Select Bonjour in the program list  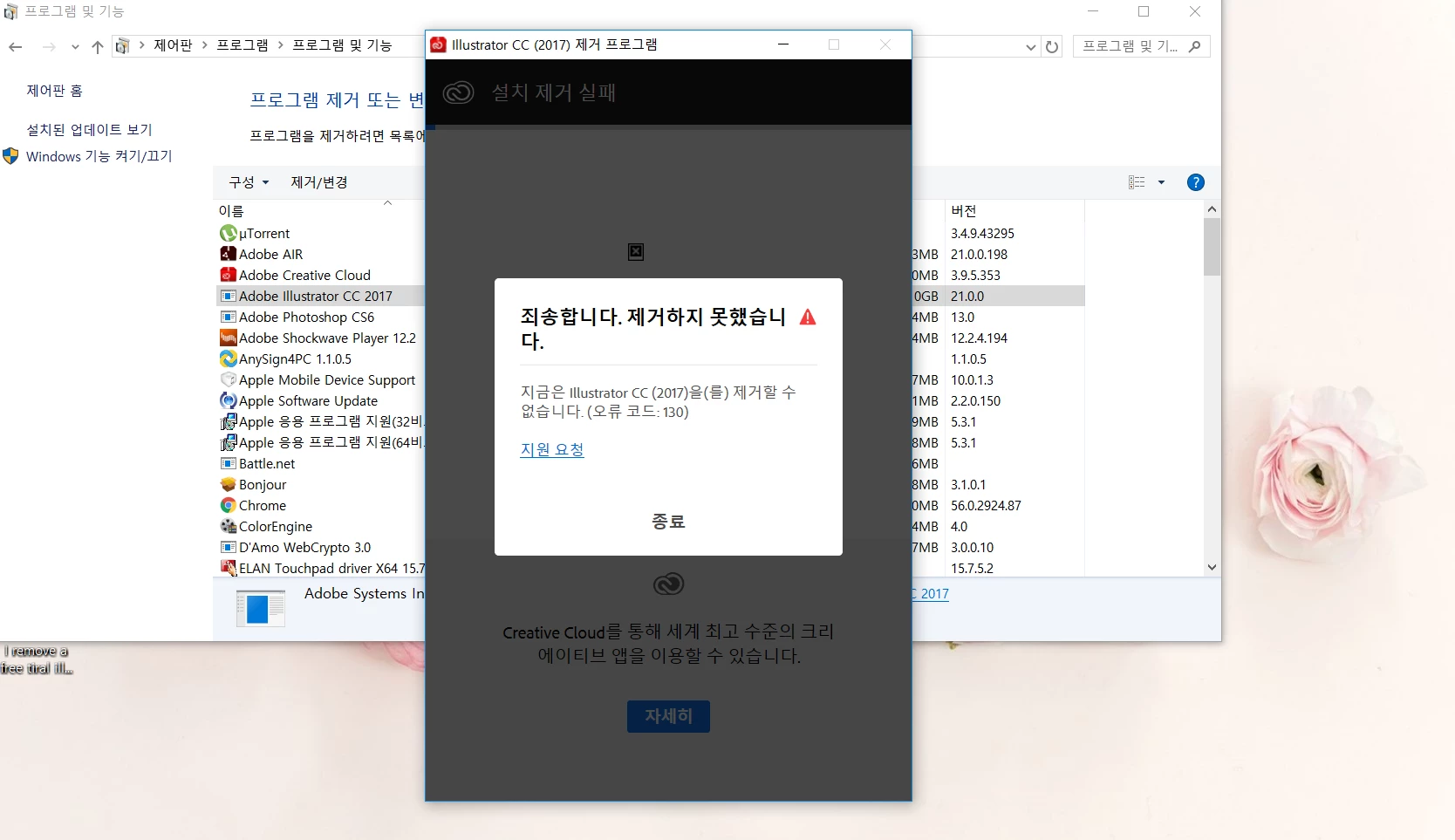click(263, 485)
